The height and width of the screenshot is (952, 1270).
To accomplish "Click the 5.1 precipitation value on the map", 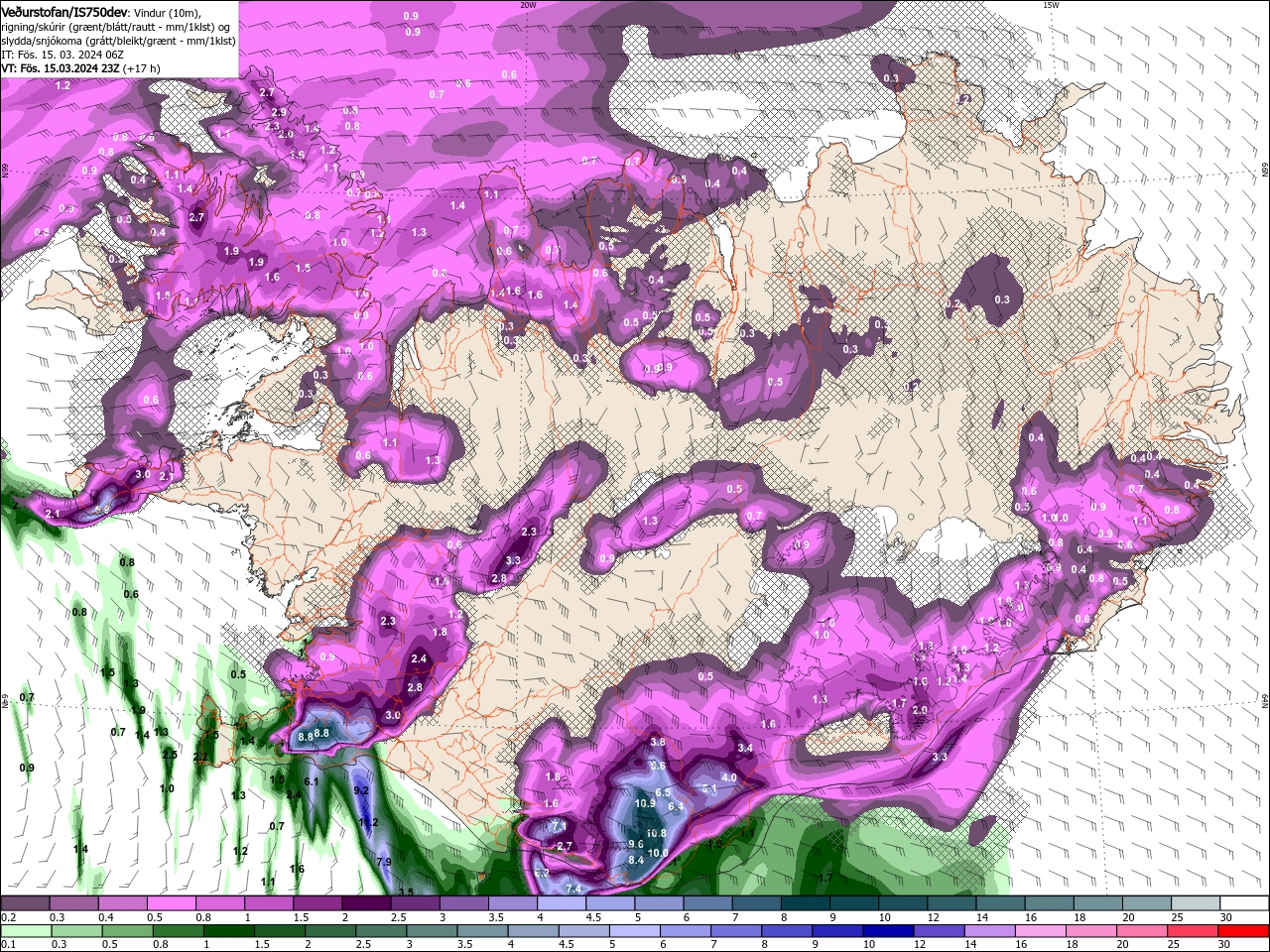I will pyautogui.click(x=709, y=788).
